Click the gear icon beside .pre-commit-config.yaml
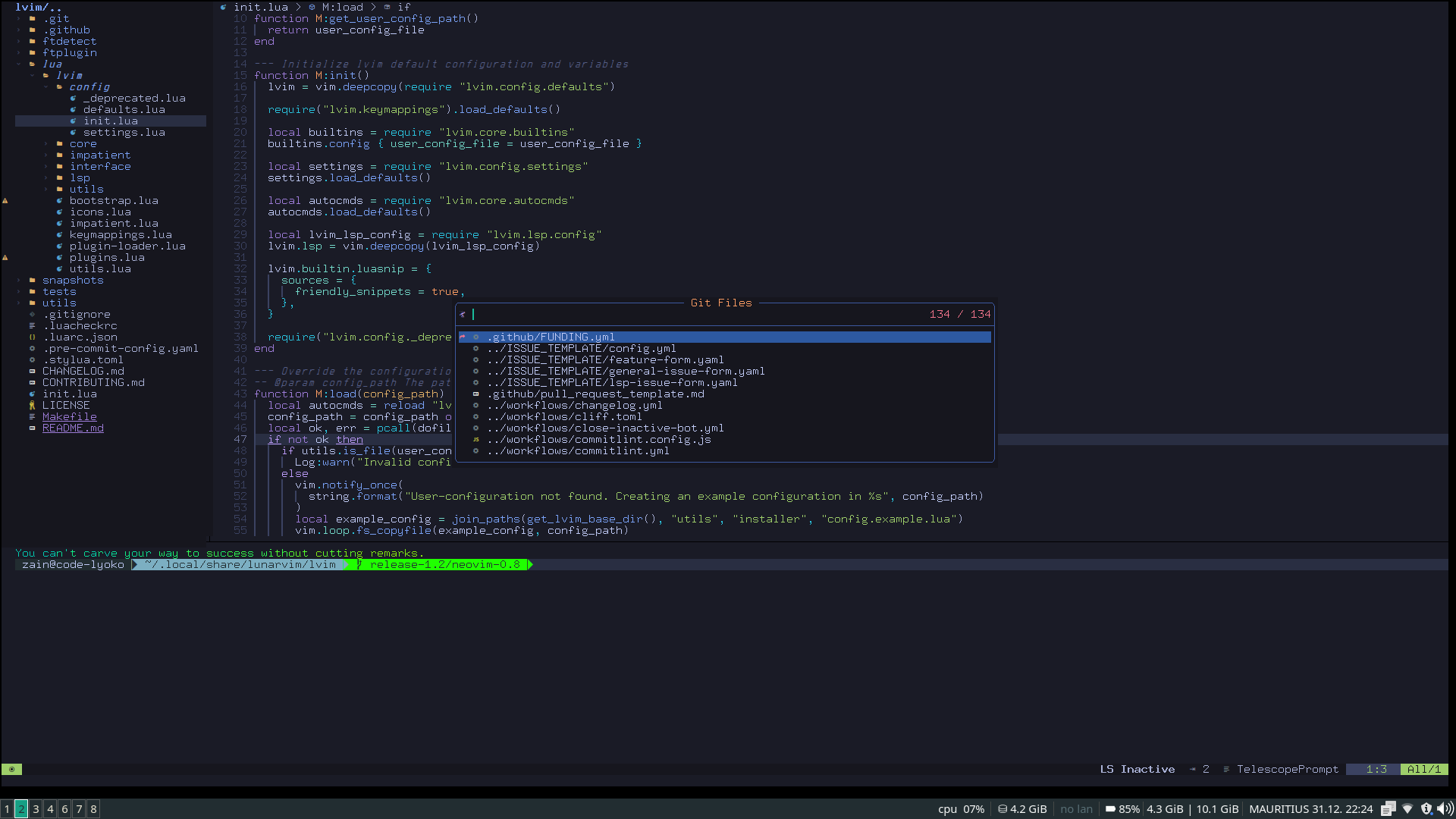Screen dimensions: 1456x819 click(32, 349)
